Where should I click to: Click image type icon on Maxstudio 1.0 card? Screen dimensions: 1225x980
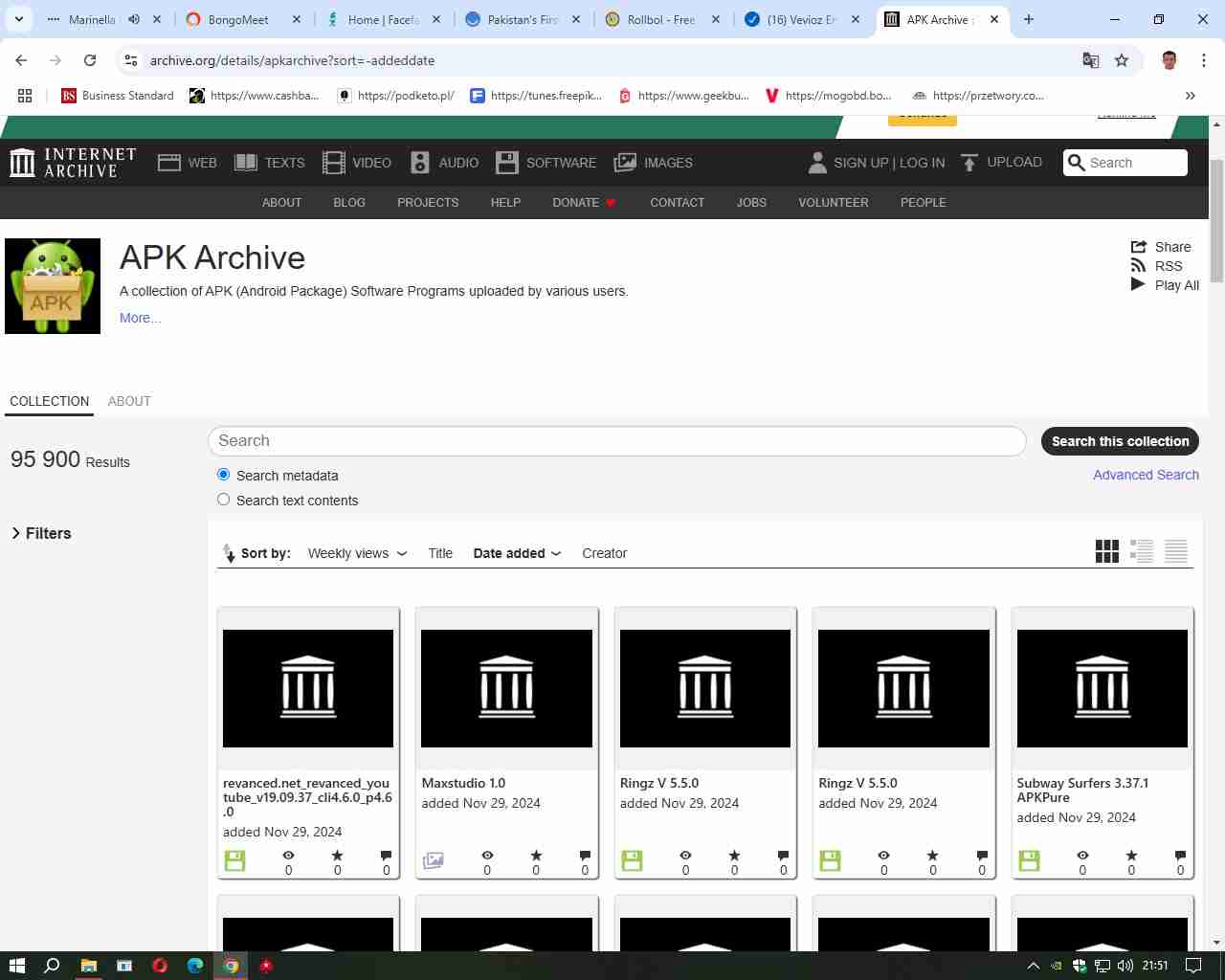(434, 860)
